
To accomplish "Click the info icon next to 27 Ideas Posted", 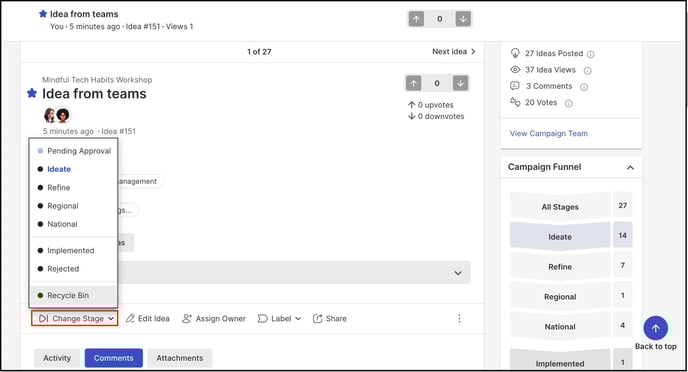I will pos(591,54).
